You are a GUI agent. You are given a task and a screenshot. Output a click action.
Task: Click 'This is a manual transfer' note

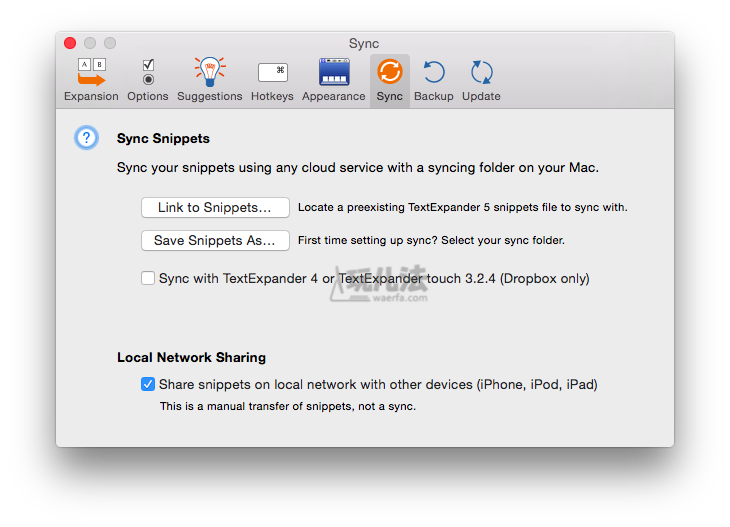tap(288, 406)
